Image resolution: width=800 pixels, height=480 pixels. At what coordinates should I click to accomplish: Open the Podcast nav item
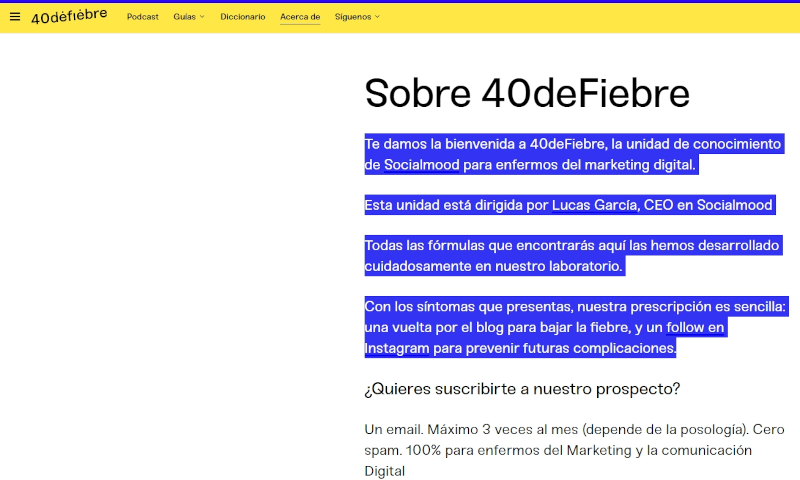point(143,17)
